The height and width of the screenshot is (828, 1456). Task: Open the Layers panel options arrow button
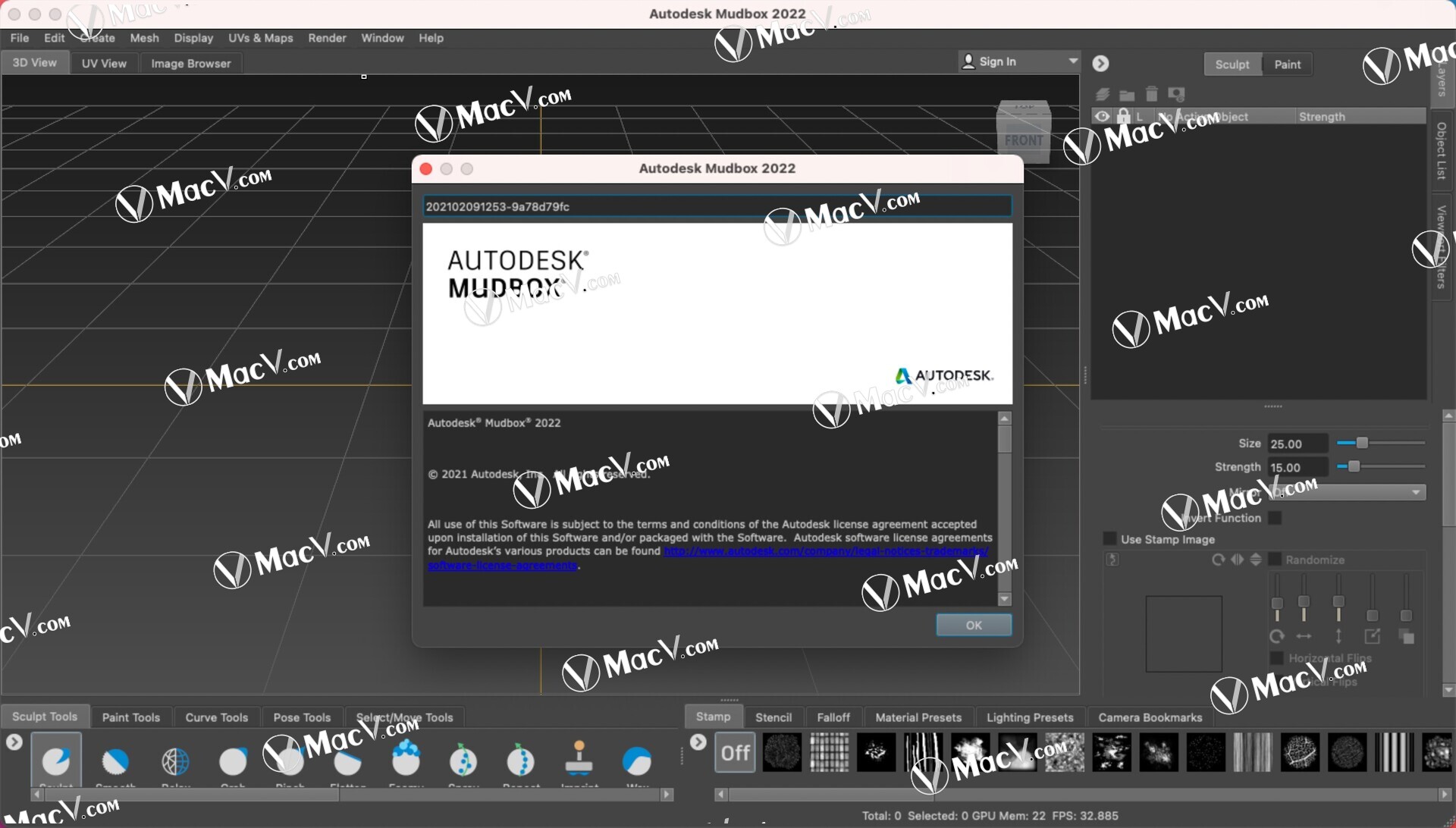point(1101,64)
